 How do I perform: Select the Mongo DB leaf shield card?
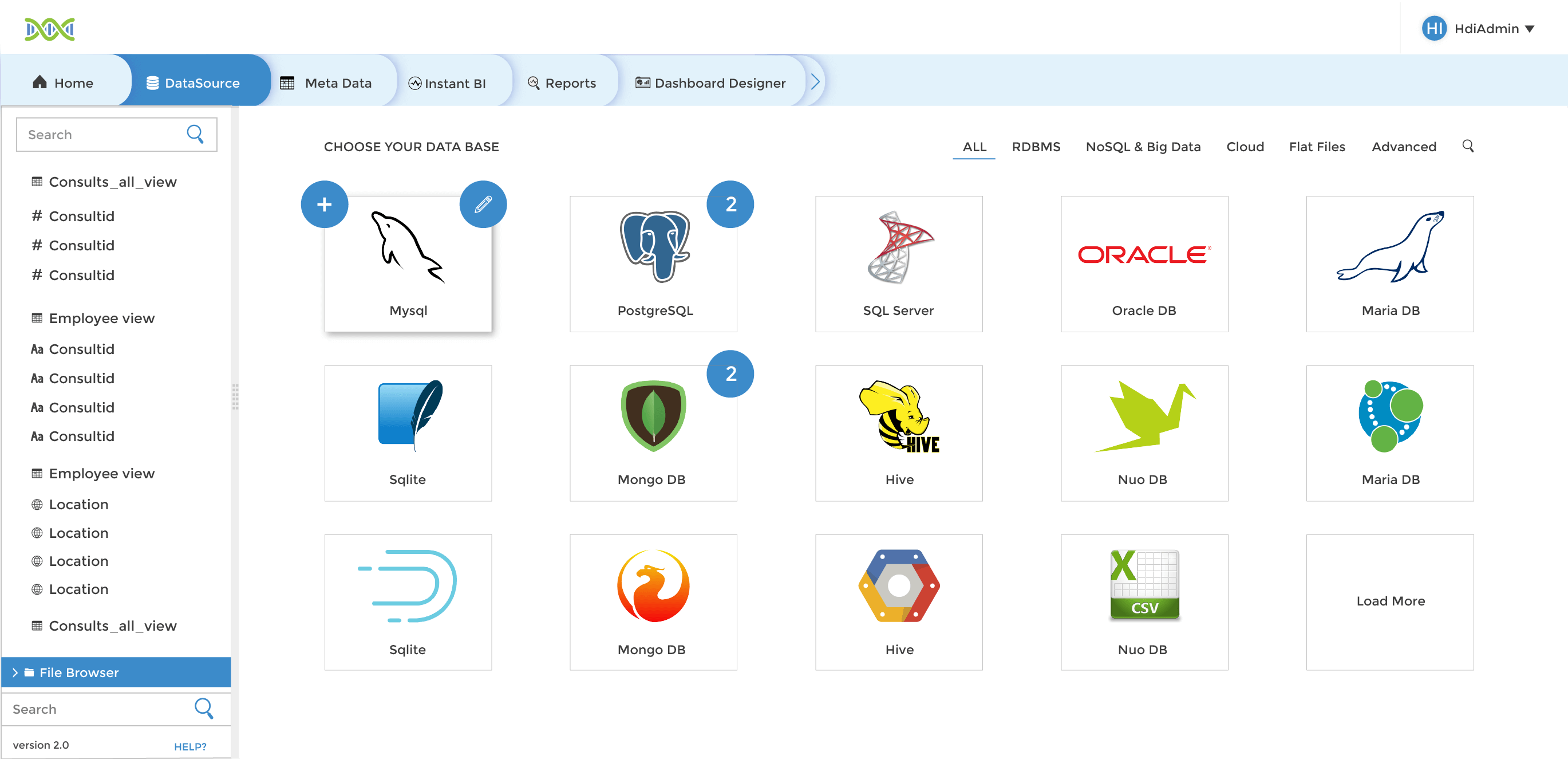[653, 433]
